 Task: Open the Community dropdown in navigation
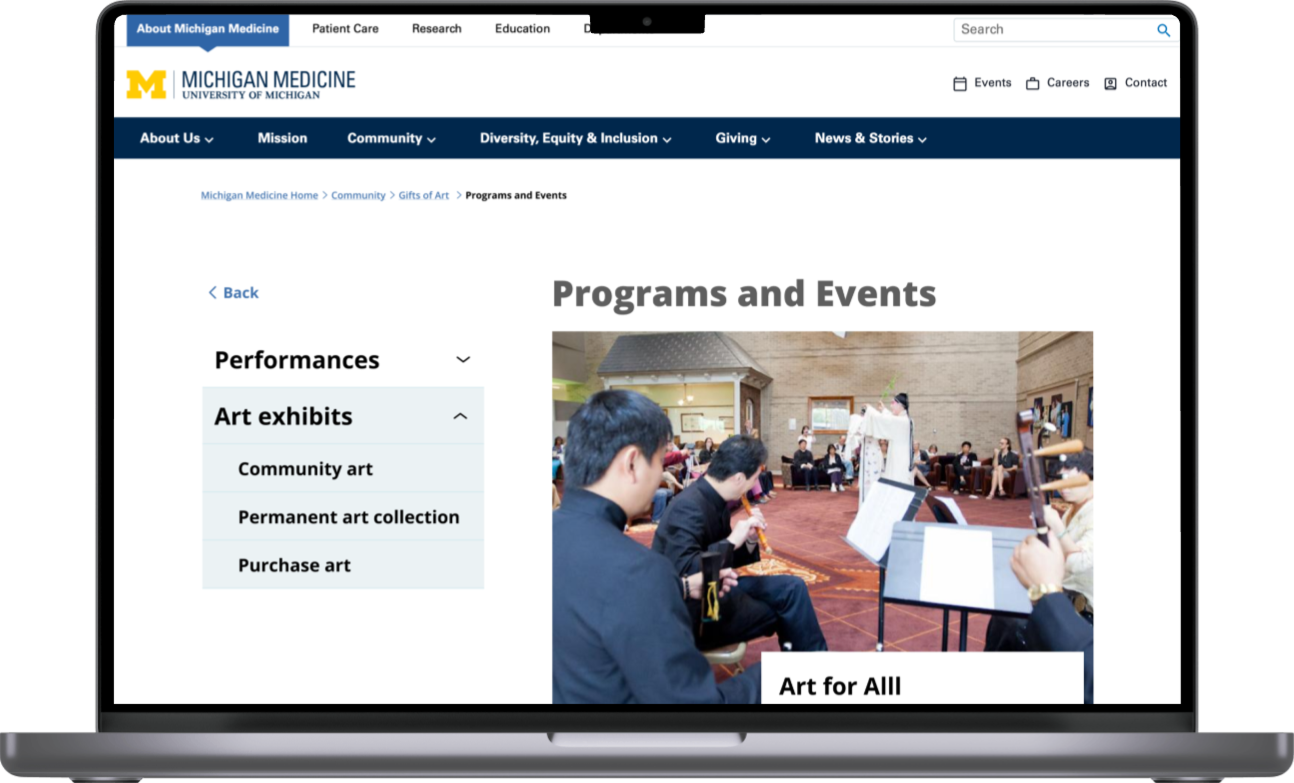pos(391,139)
